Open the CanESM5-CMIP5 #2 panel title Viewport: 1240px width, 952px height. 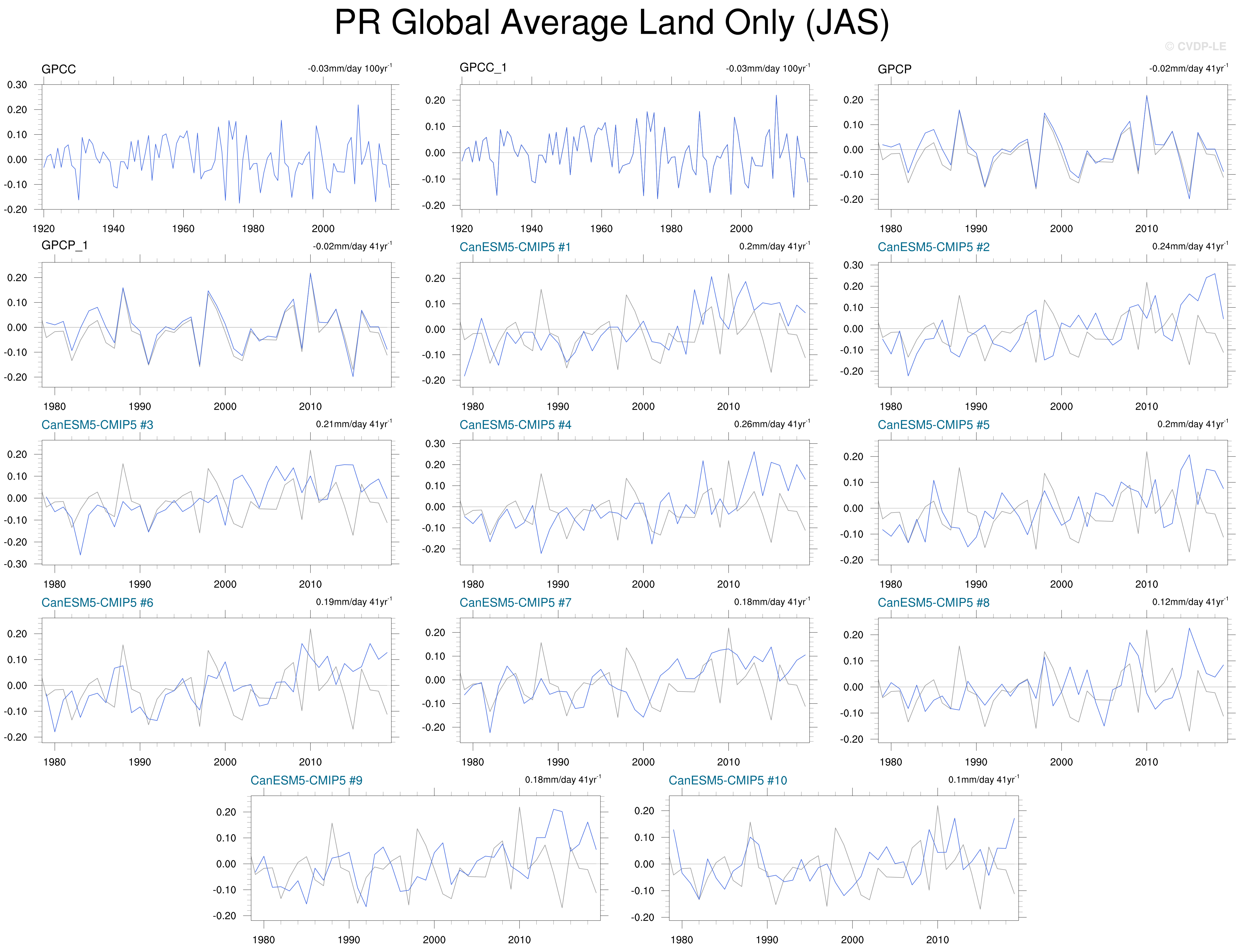(933, 247)
